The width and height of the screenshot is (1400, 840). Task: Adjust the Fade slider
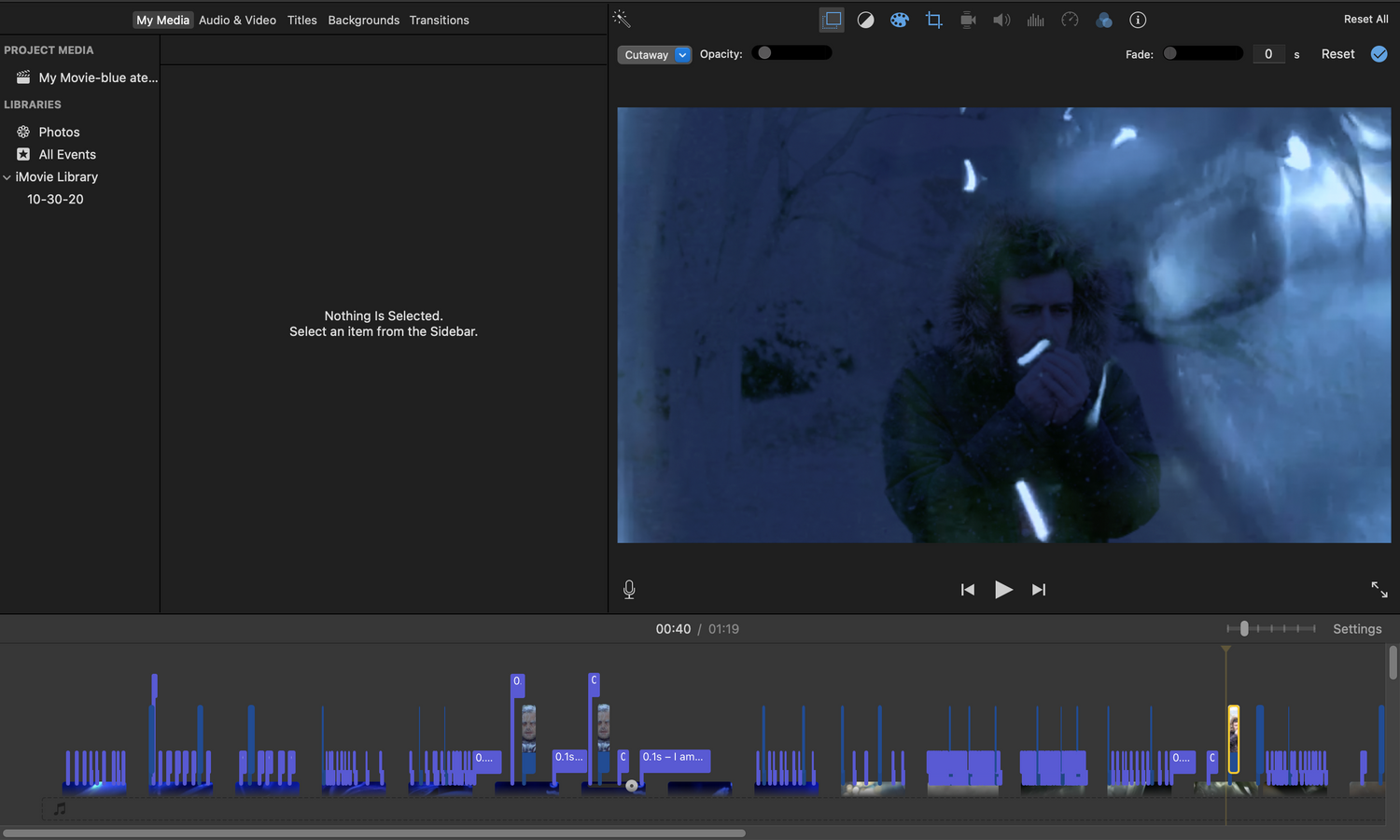point(1203,53)
